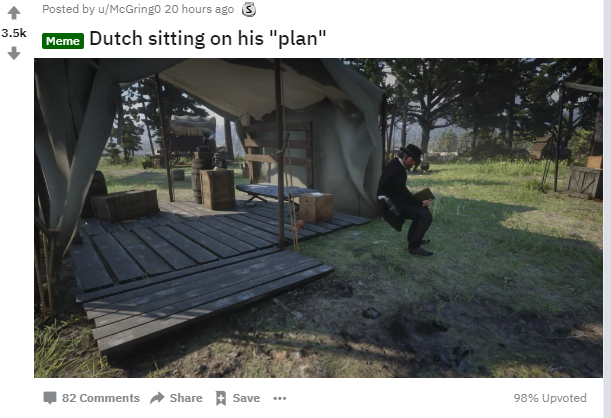Filter posts by the green Meme flair
This screenshot has height=418, width=611.
[x=63, y=41]
